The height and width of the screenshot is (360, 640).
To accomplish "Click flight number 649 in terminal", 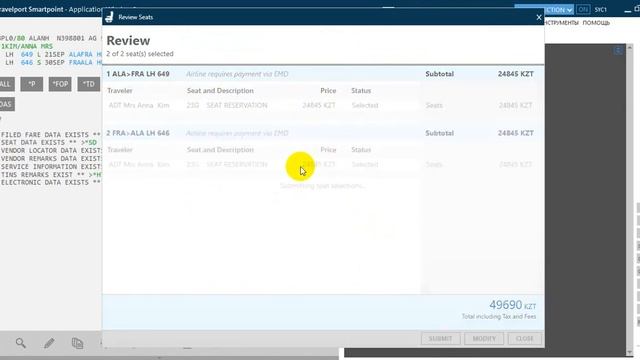I will click(27, 54).
